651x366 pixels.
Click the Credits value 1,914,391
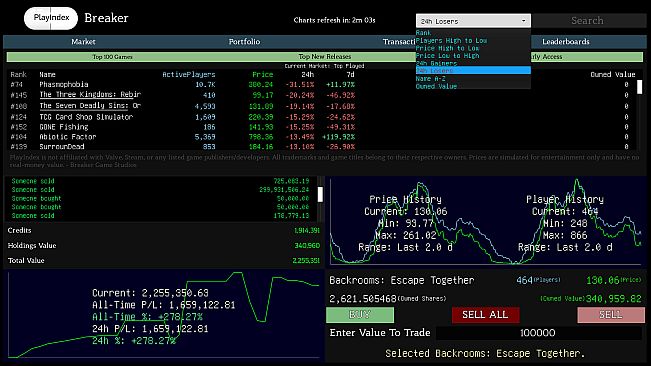[x=307, y=231]
